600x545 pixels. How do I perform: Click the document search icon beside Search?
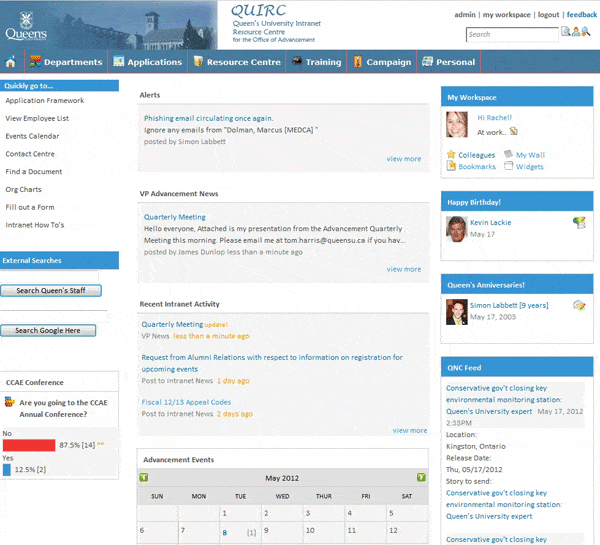pyautogui.click(x=566, y=31)
